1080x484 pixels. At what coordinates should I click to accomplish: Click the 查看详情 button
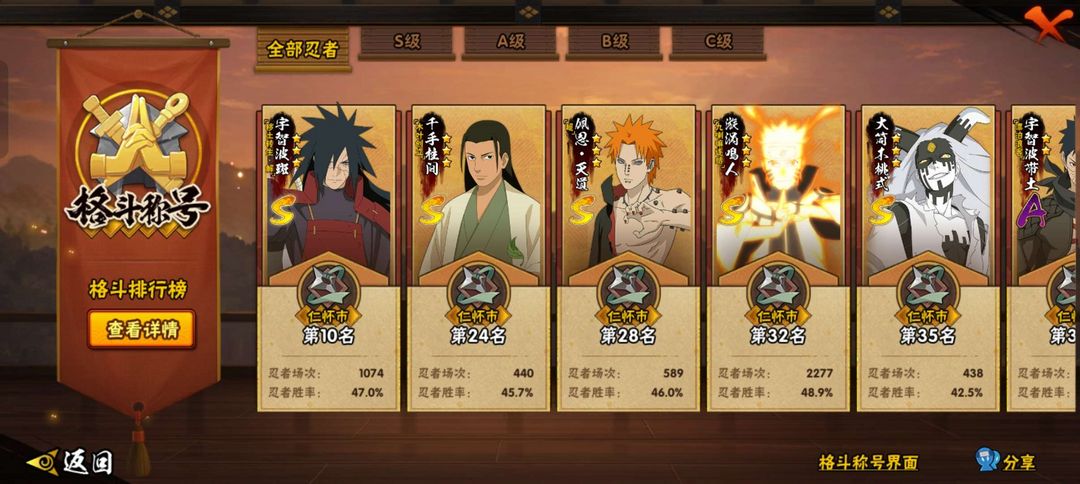[x=142, y=330]
